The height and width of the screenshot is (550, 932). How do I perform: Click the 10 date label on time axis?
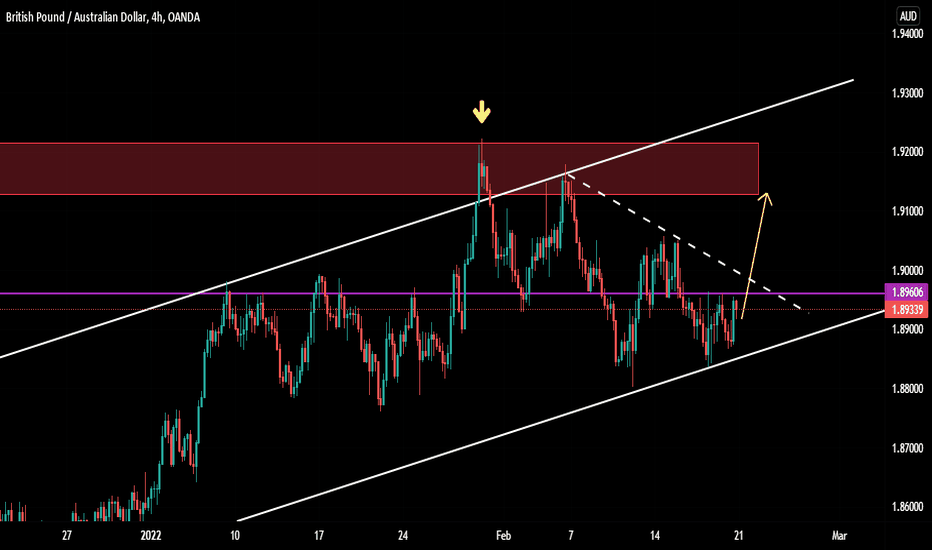tap(235, 536)
